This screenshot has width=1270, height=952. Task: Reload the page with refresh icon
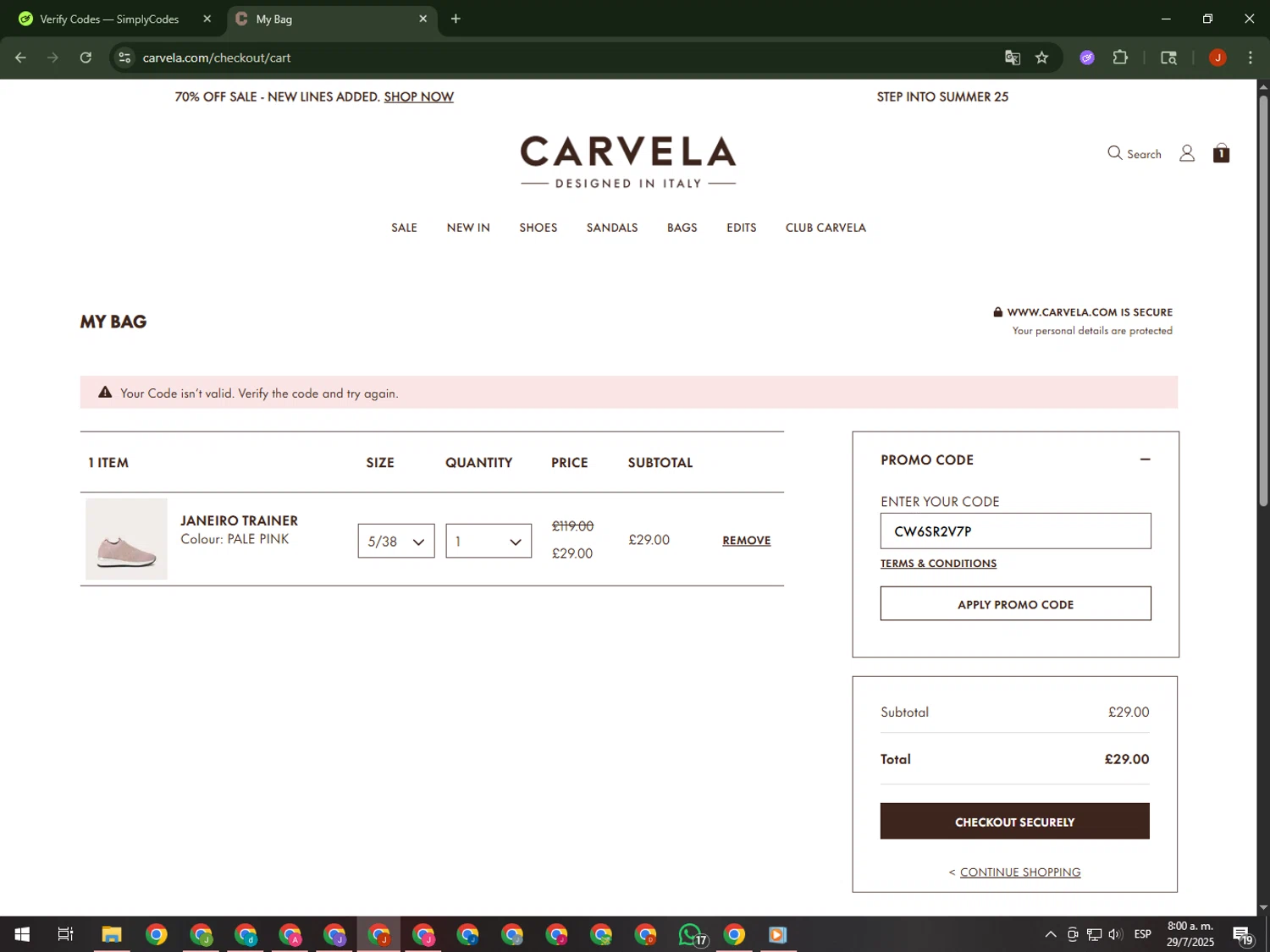(86, 58)
